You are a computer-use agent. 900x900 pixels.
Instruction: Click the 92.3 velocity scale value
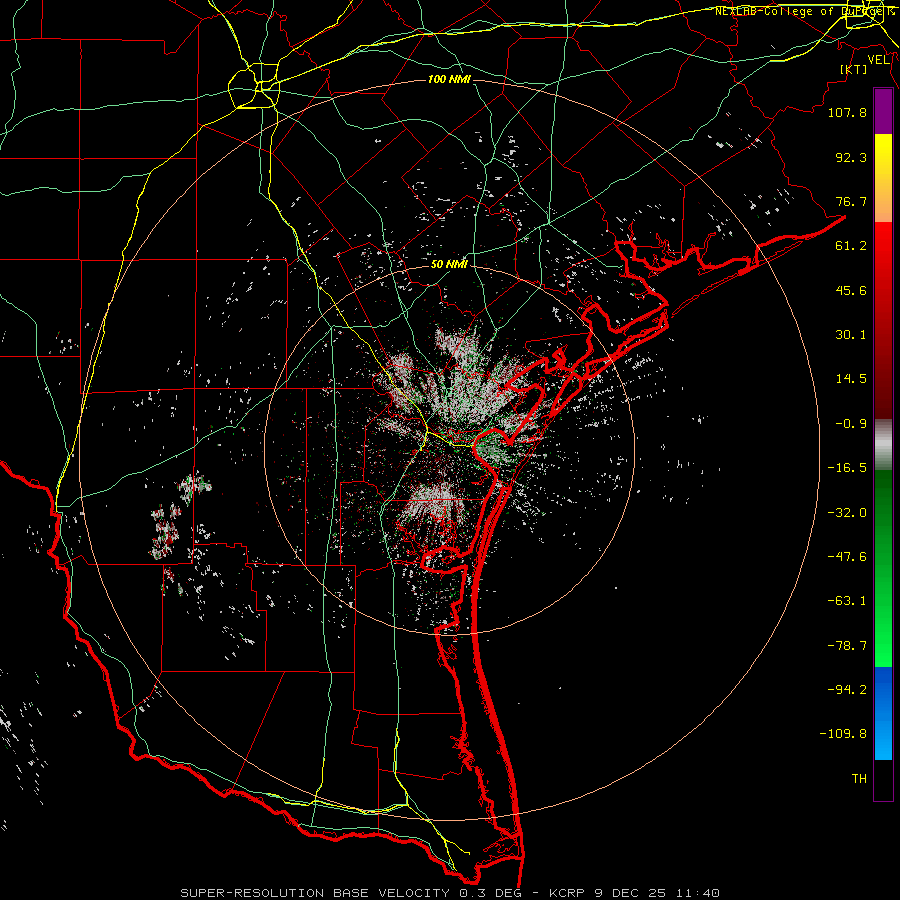[x=851, y=157]
